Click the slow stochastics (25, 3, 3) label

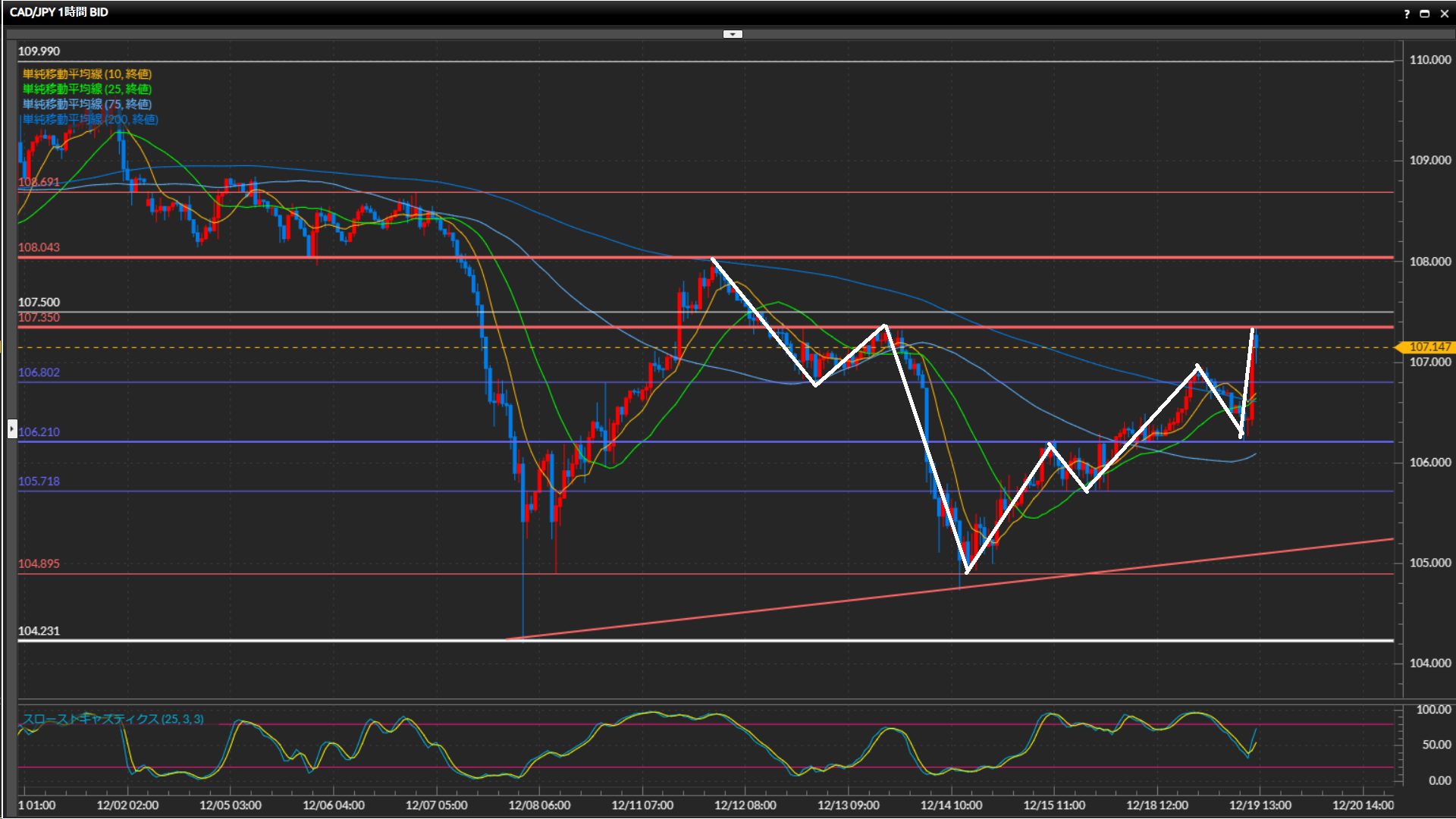[x=112, y=719]
